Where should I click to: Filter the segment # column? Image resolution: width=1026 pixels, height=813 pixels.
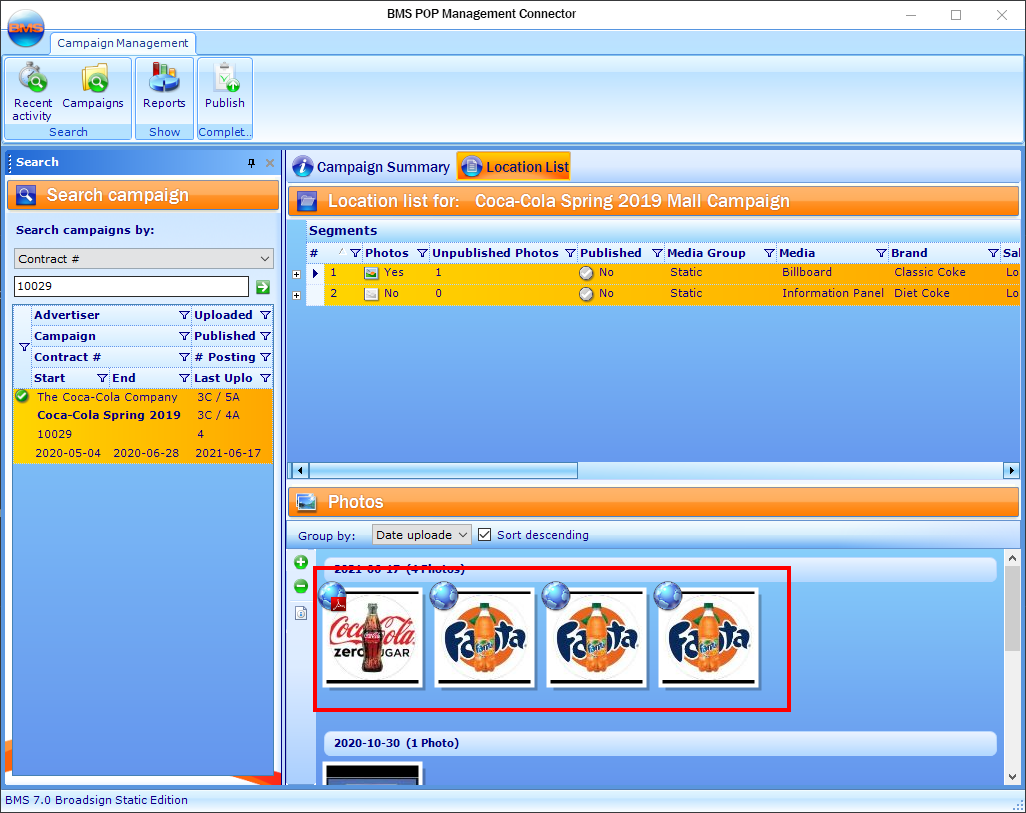(x=355, y=253)
